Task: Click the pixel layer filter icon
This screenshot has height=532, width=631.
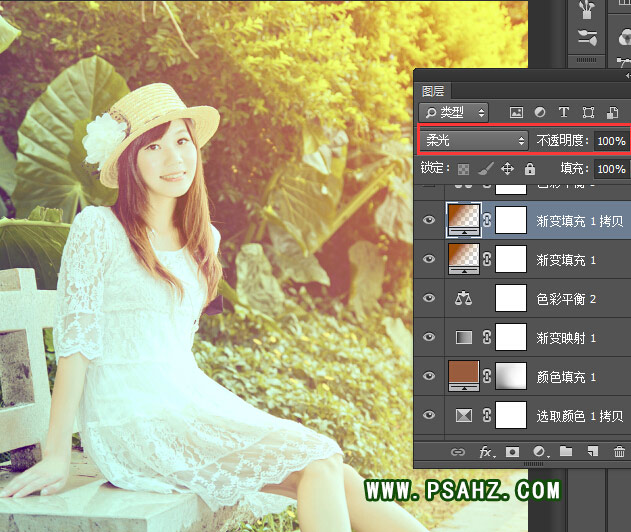Action: point(516,112)
